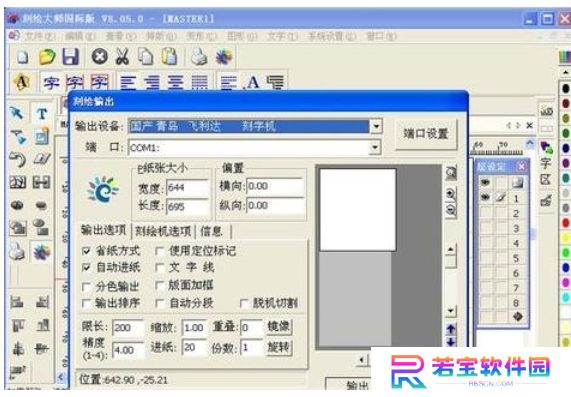Select the T text tool in left toolbox

click(x=42, y=114)
